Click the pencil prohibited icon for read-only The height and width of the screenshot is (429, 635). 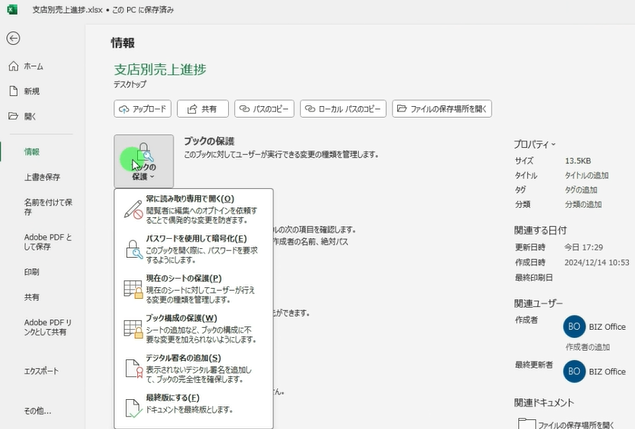pyautogui.click(x=133, y=209)
